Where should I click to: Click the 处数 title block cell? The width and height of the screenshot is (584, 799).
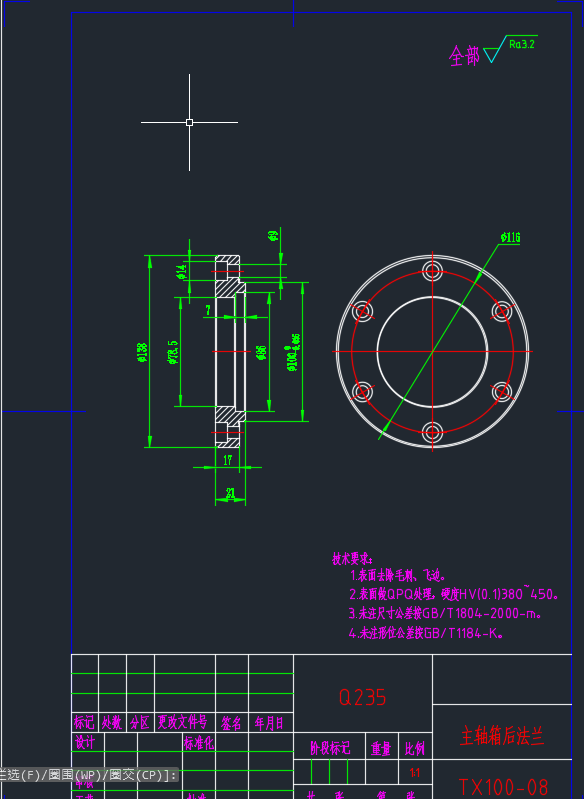click(x=112, y=723)
